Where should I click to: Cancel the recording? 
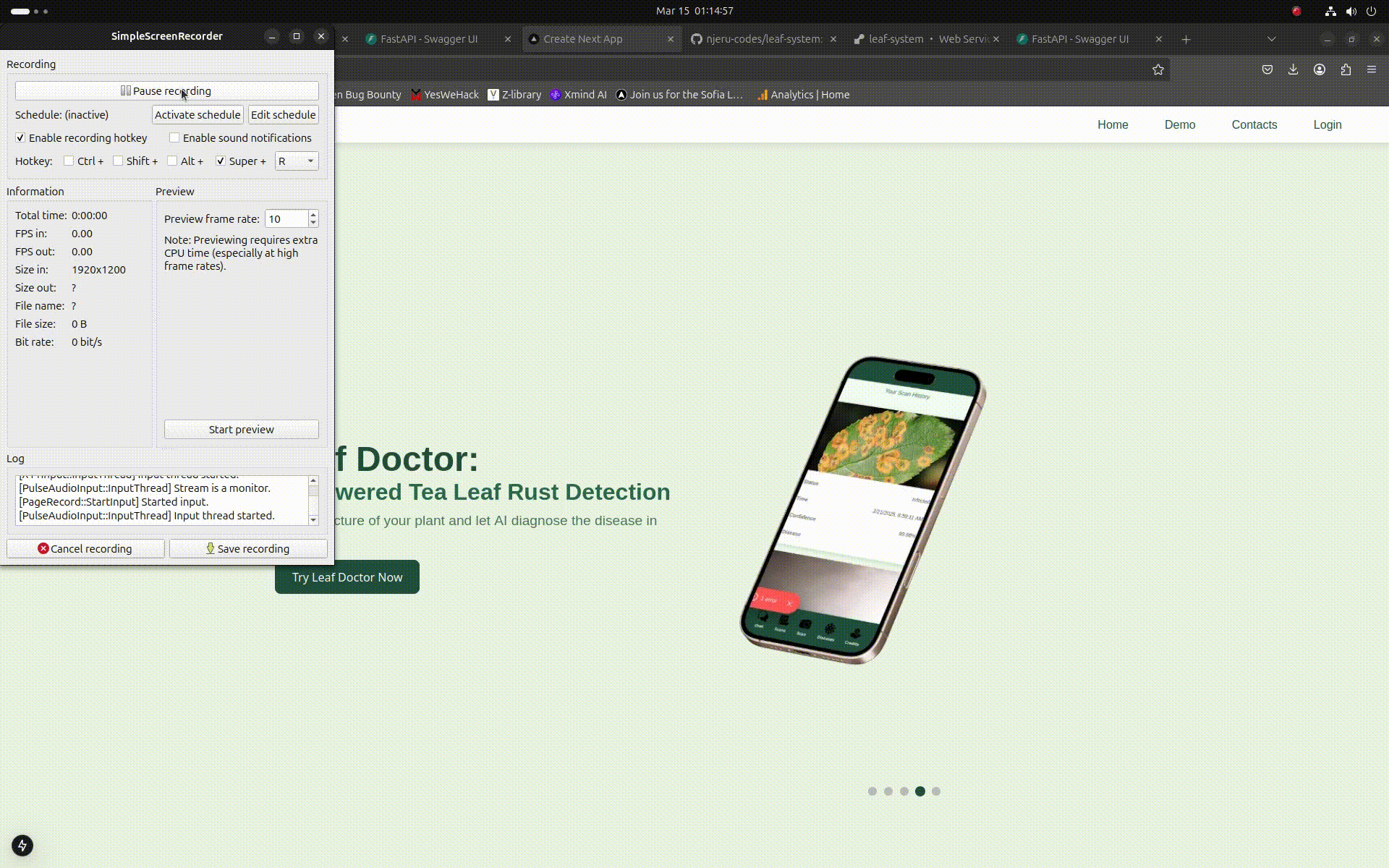[x=85, y=549]
